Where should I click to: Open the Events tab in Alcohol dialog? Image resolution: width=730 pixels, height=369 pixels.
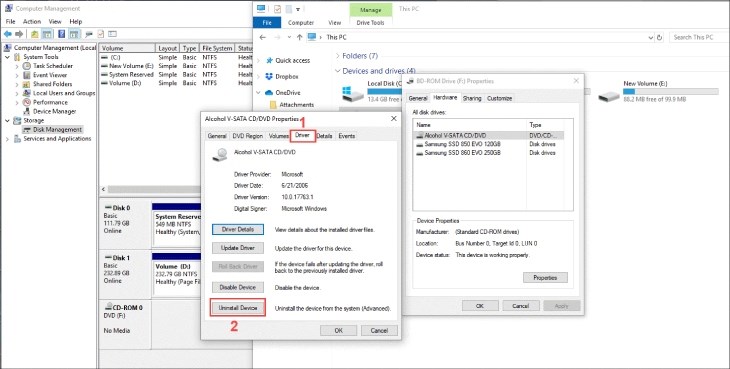tap(346, 136)
